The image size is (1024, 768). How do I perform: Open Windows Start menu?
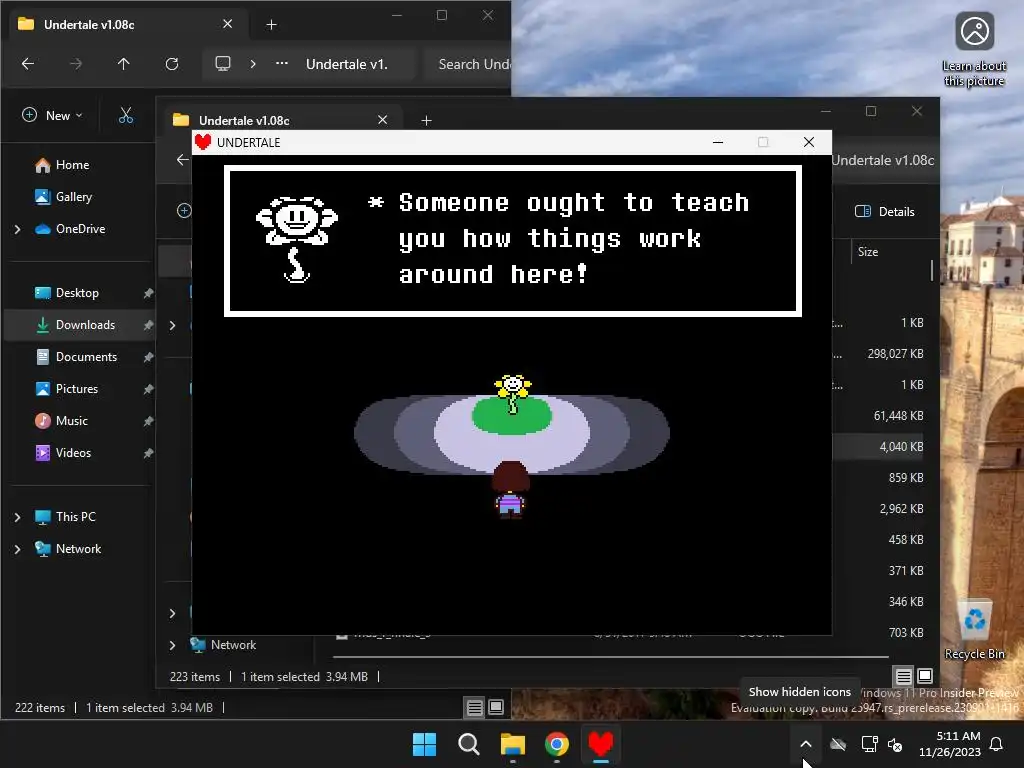point(424,744)
